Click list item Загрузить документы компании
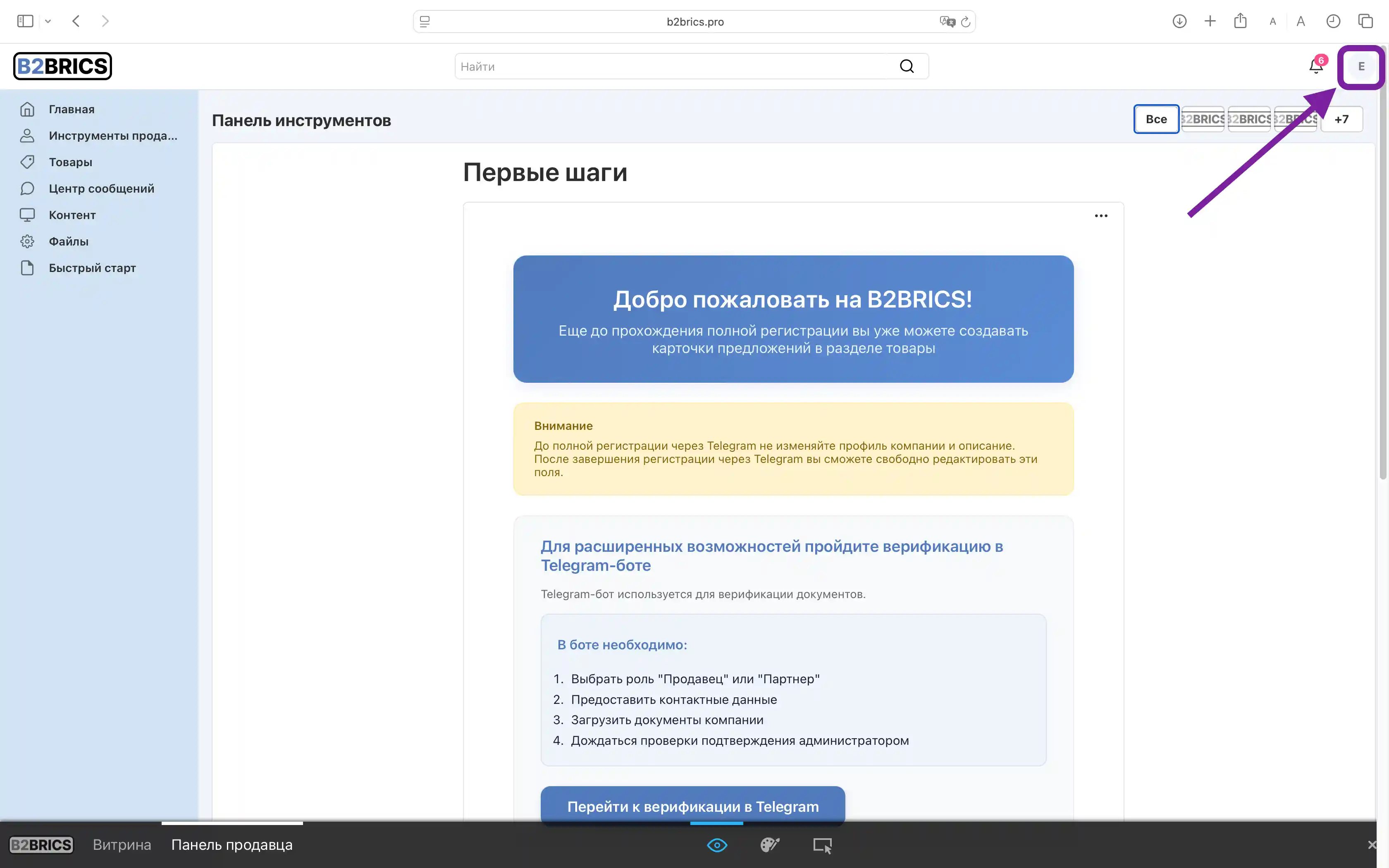 pos(667,720)
